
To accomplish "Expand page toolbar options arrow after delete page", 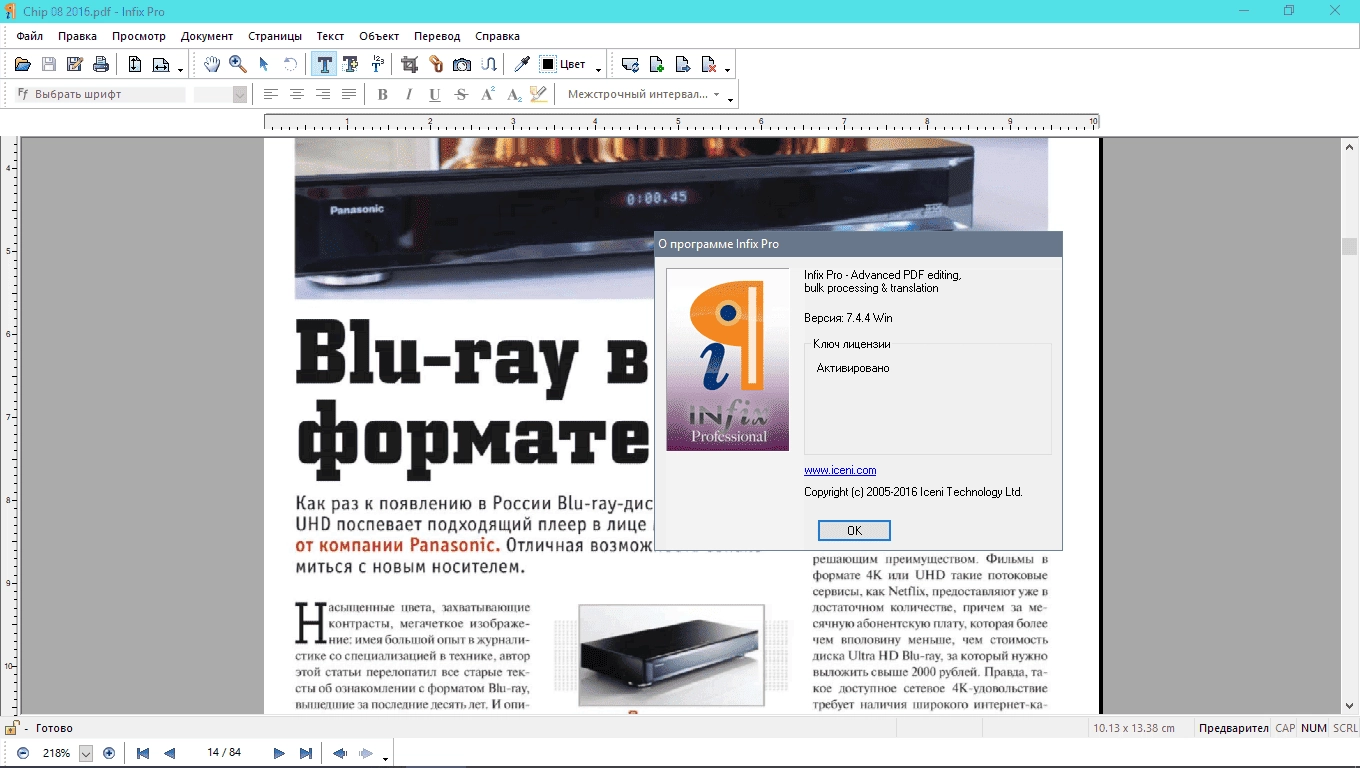I will point(728,69).
